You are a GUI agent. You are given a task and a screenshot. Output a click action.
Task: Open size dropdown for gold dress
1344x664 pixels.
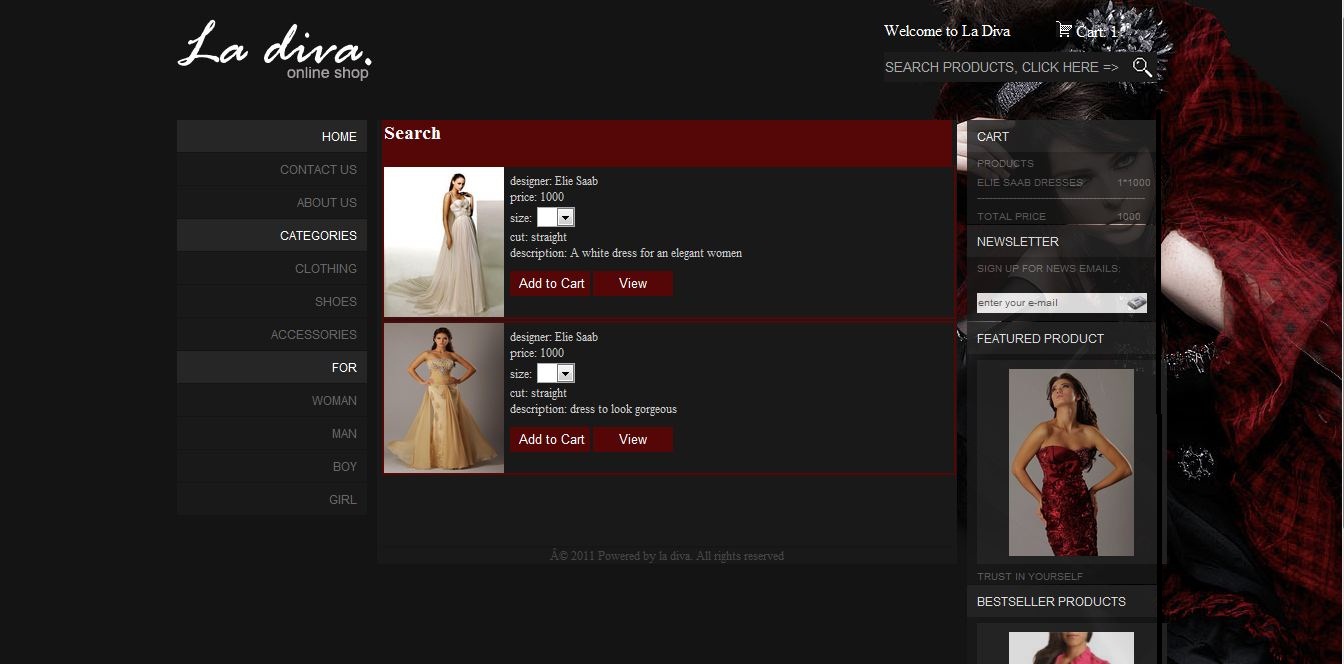point(565,373)
